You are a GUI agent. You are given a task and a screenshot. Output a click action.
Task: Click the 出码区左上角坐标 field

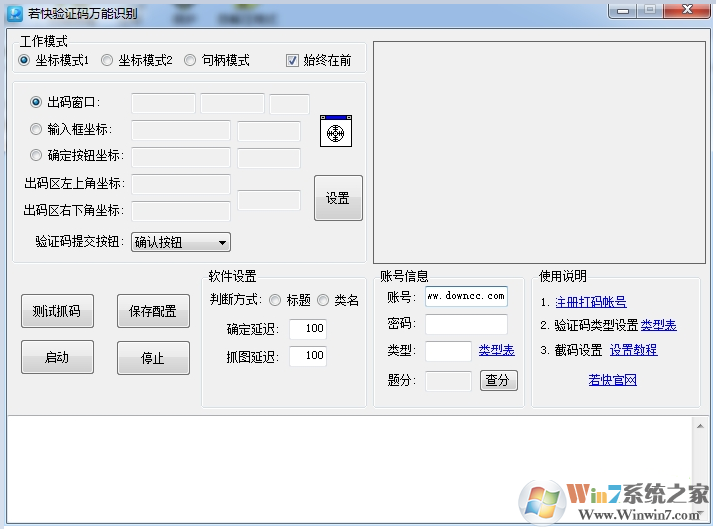[181, 184]
